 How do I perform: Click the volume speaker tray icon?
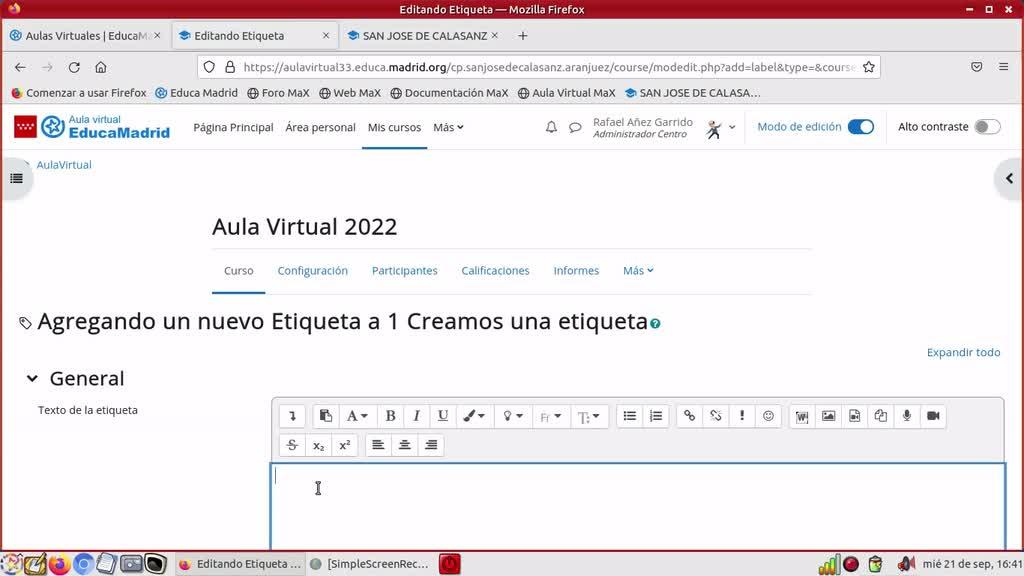(905, 564)
